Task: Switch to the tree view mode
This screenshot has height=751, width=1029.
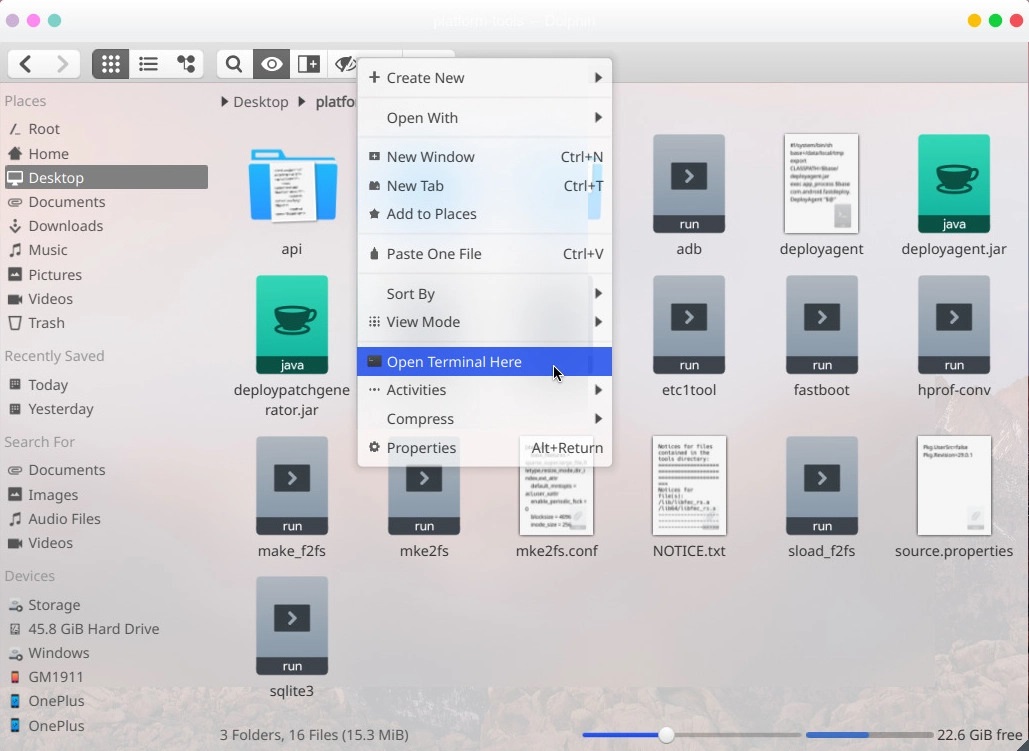Action: coord(186,64)
